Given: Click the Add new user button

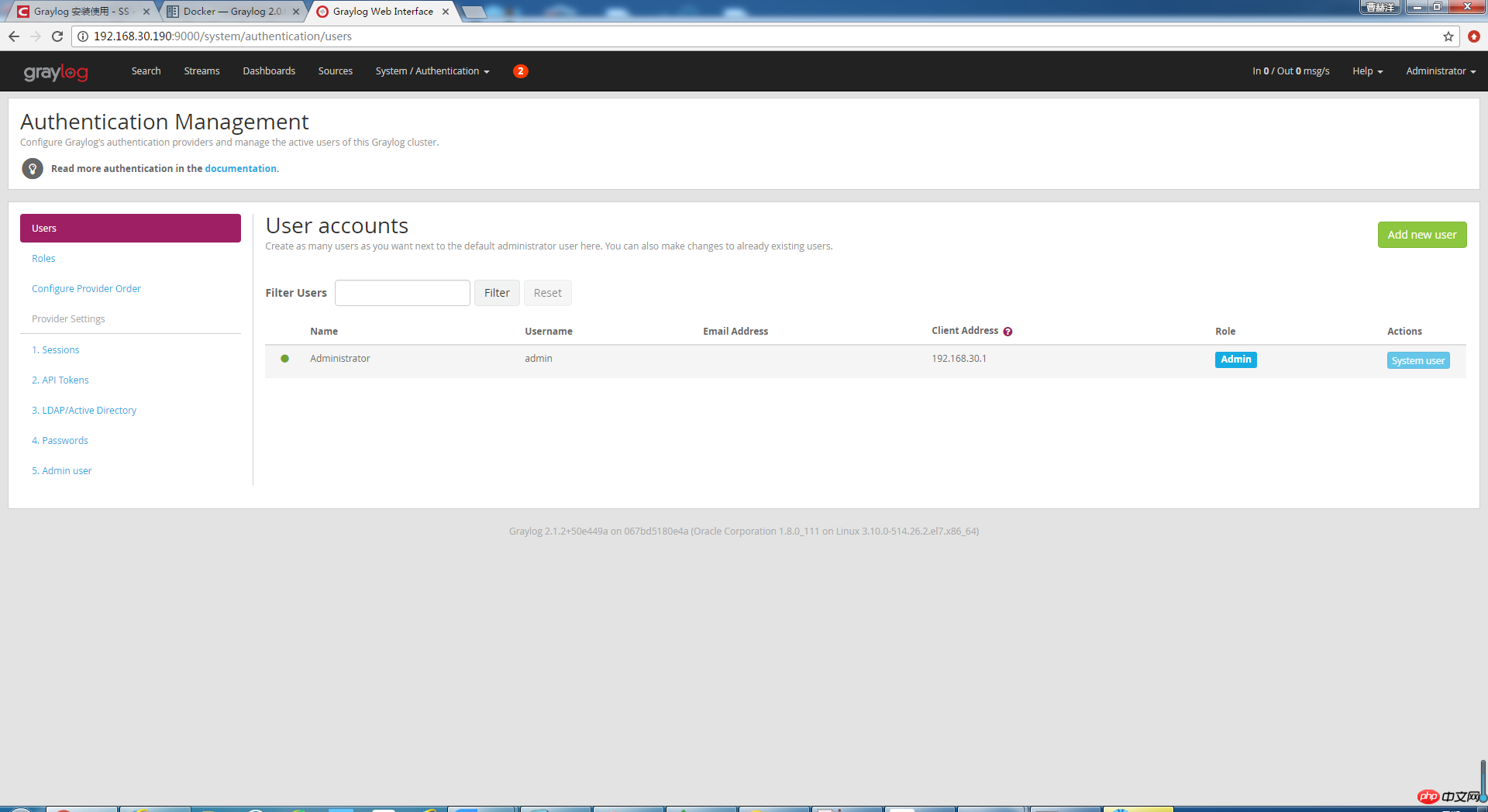Looking at the screenshot, I should point(1421,234).
